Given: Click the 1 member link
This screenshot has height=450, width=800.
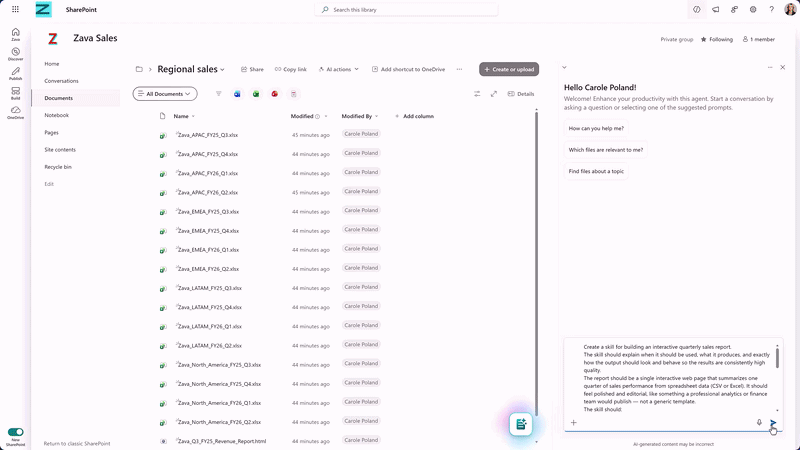Looking at the screenshot, I should [x=758, y=39].
